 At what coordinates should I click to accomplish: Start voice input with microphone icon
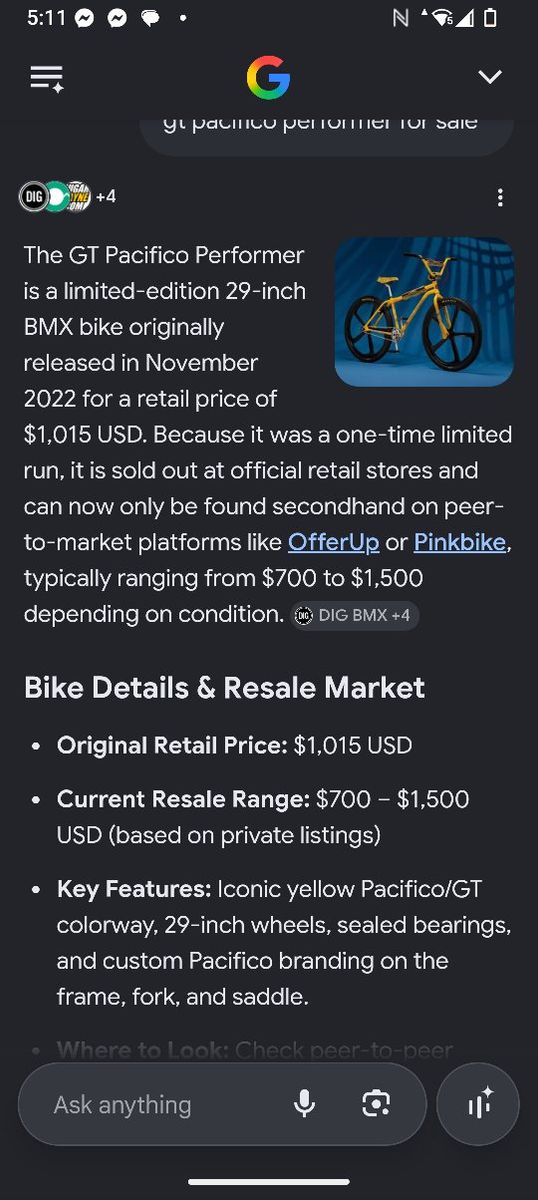coord(305,1104)
